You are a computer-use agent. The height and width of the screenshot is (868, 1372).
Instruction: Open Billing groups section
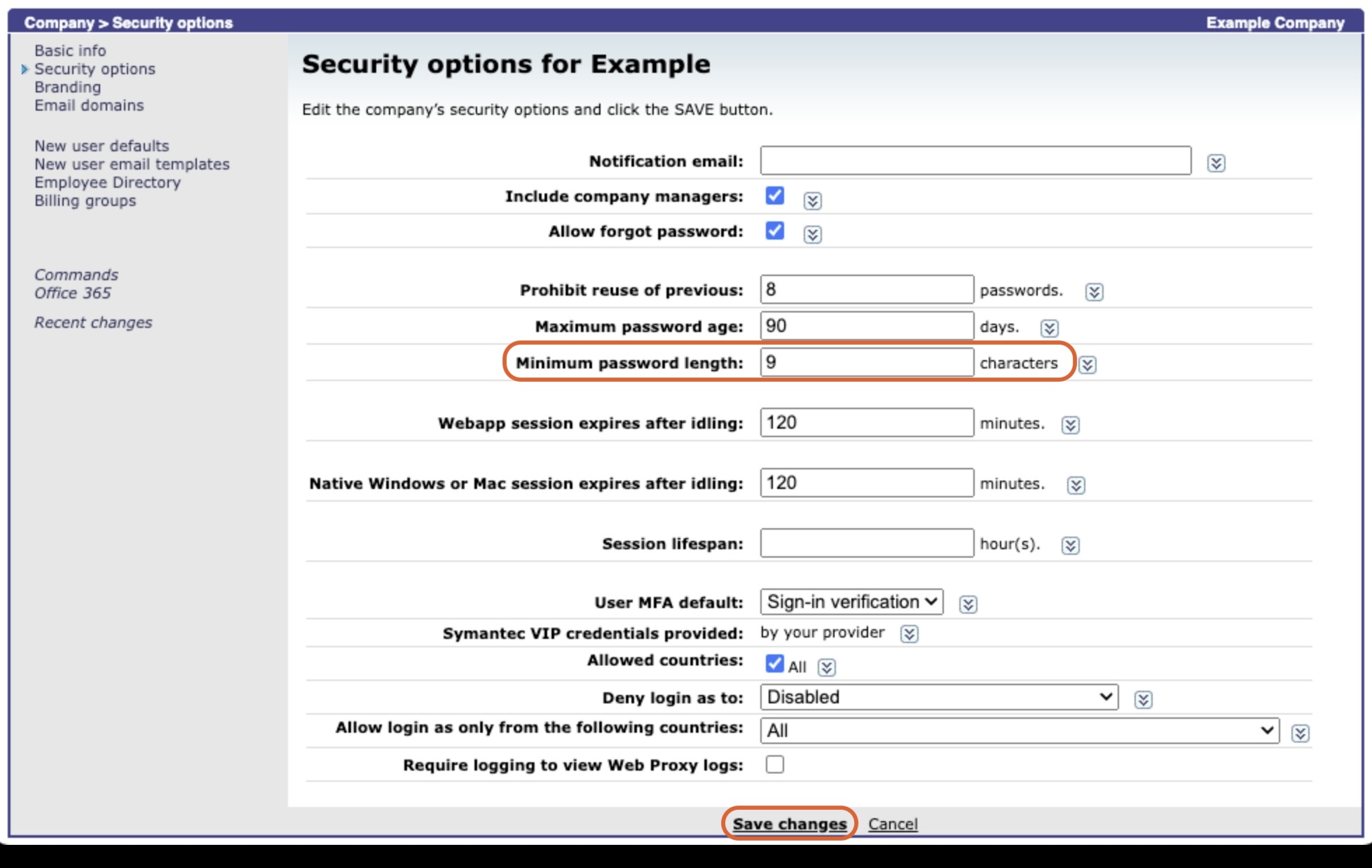pyautogui.click(x=85, y=200)
